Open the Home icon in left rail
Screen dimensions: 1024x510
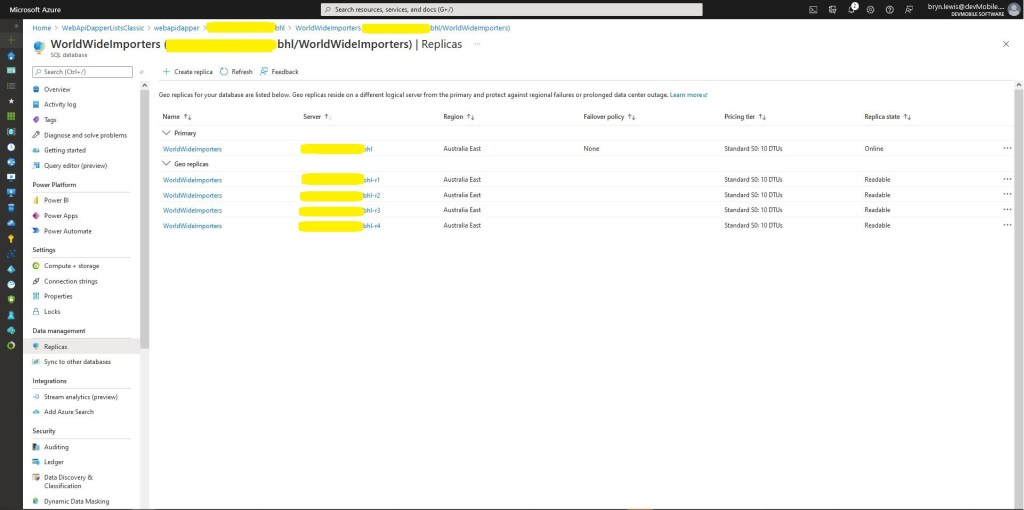[x=11, y=55]
